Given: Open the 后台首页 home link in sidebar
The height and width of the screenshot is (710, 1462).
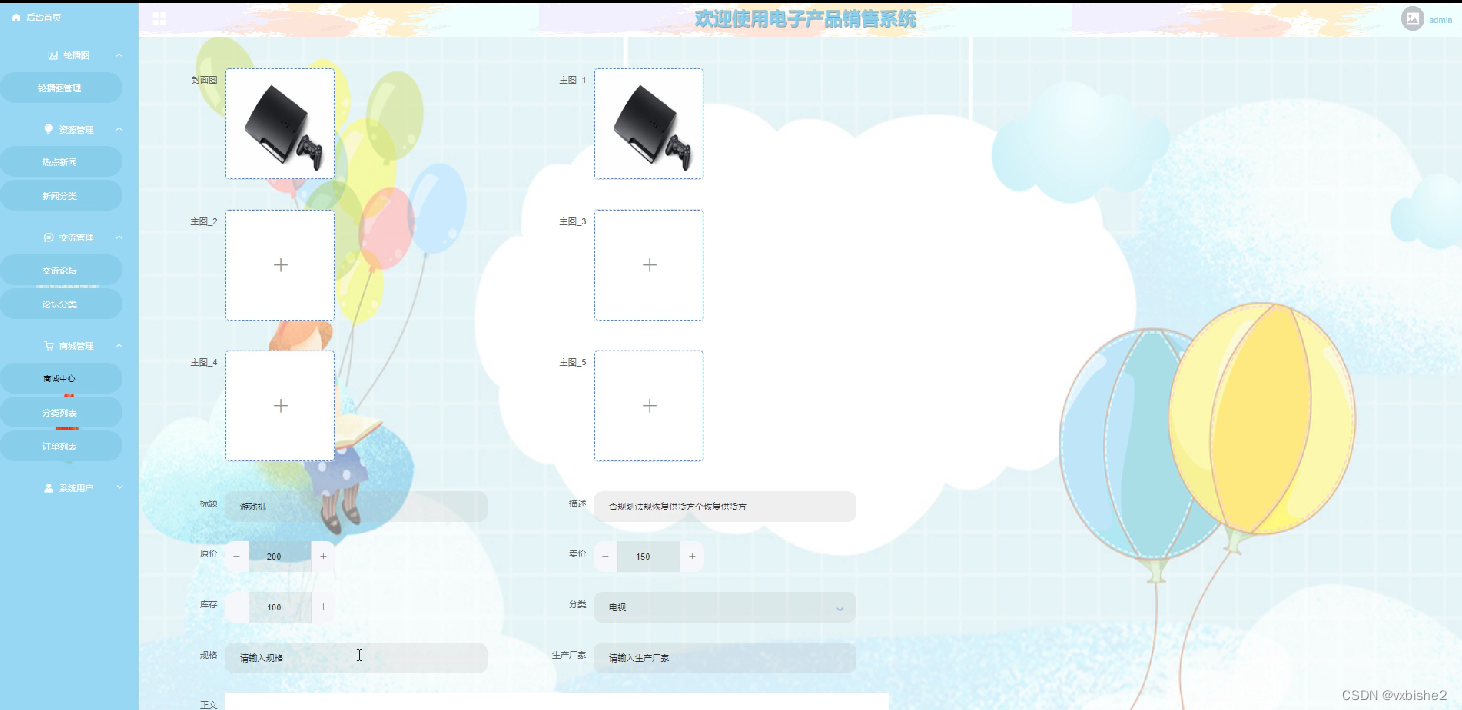Looking at the screenshot, I should coord(36,18).
